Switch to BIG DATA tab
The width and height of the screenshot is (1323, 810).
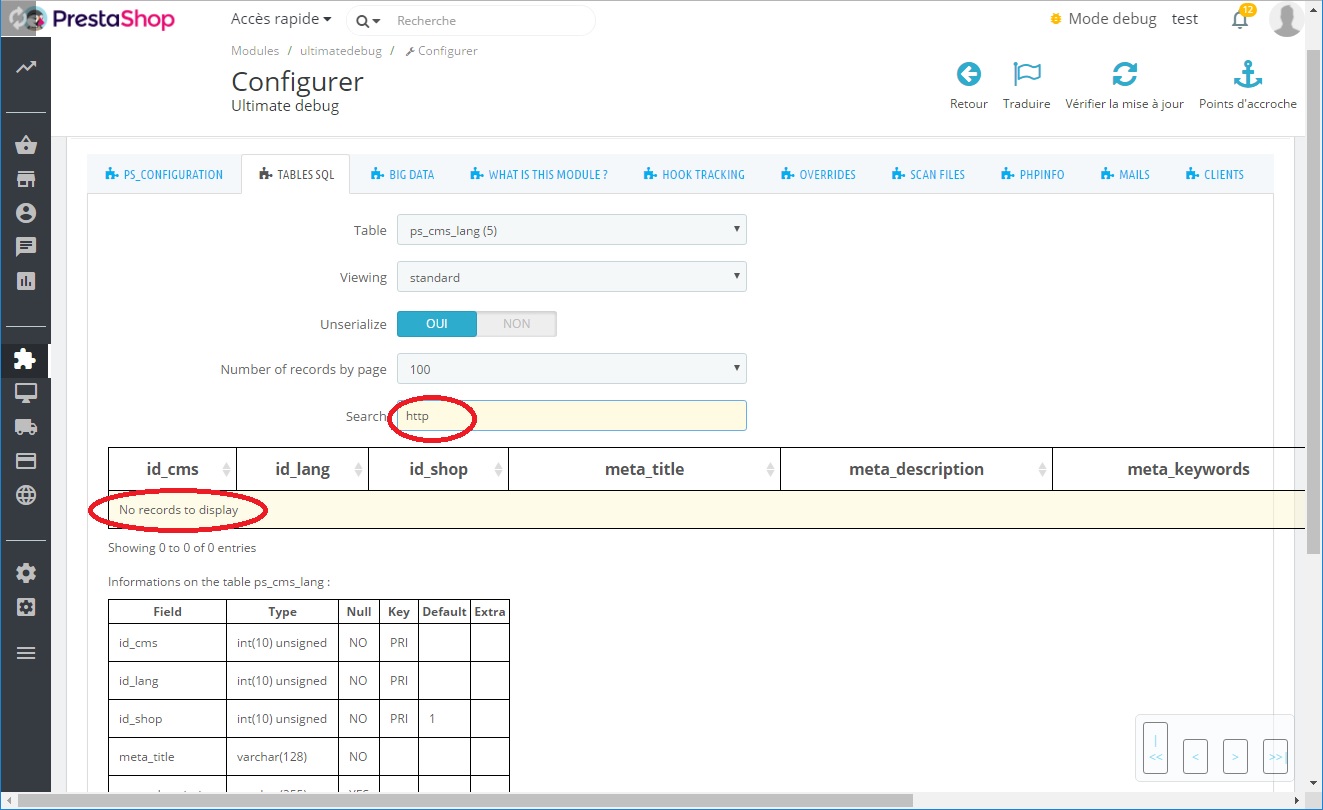point(402,174)
